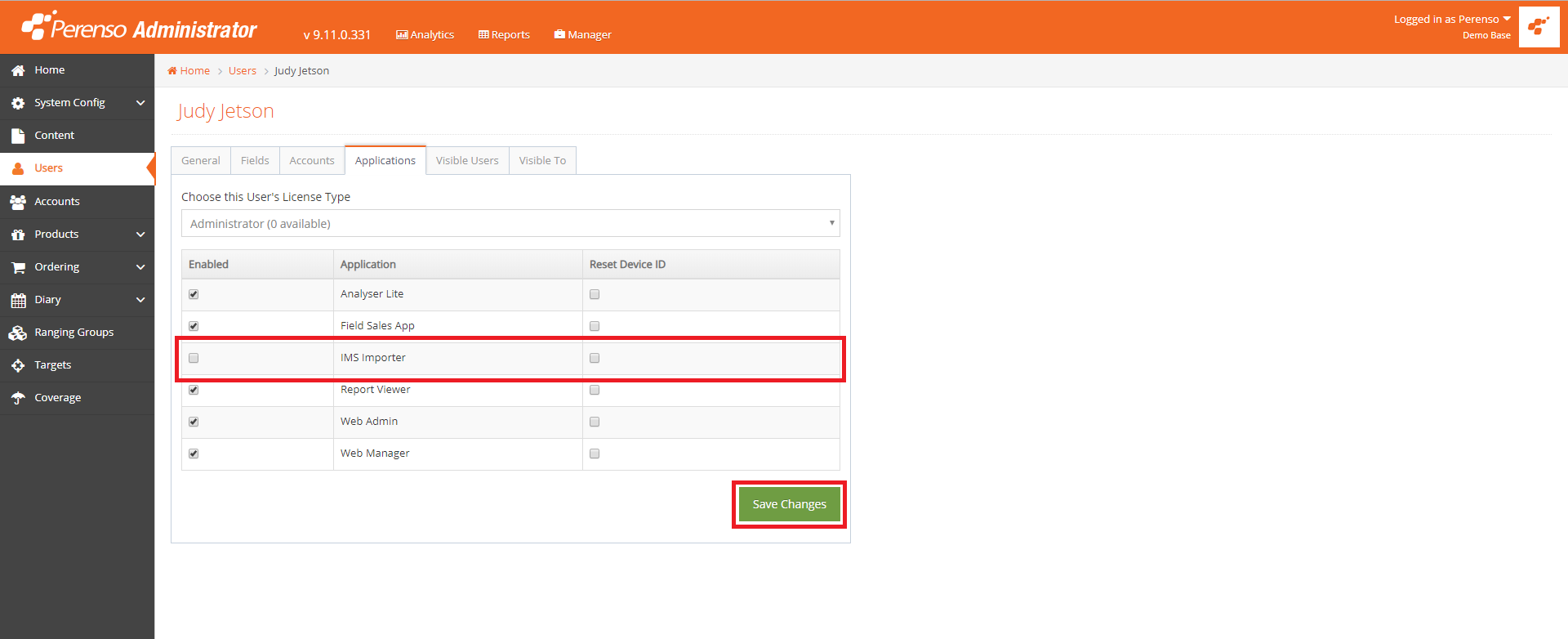This screenshot has width=1568, height=639.
Task: Open Analytics in top navigation
Action: [425, 34]
